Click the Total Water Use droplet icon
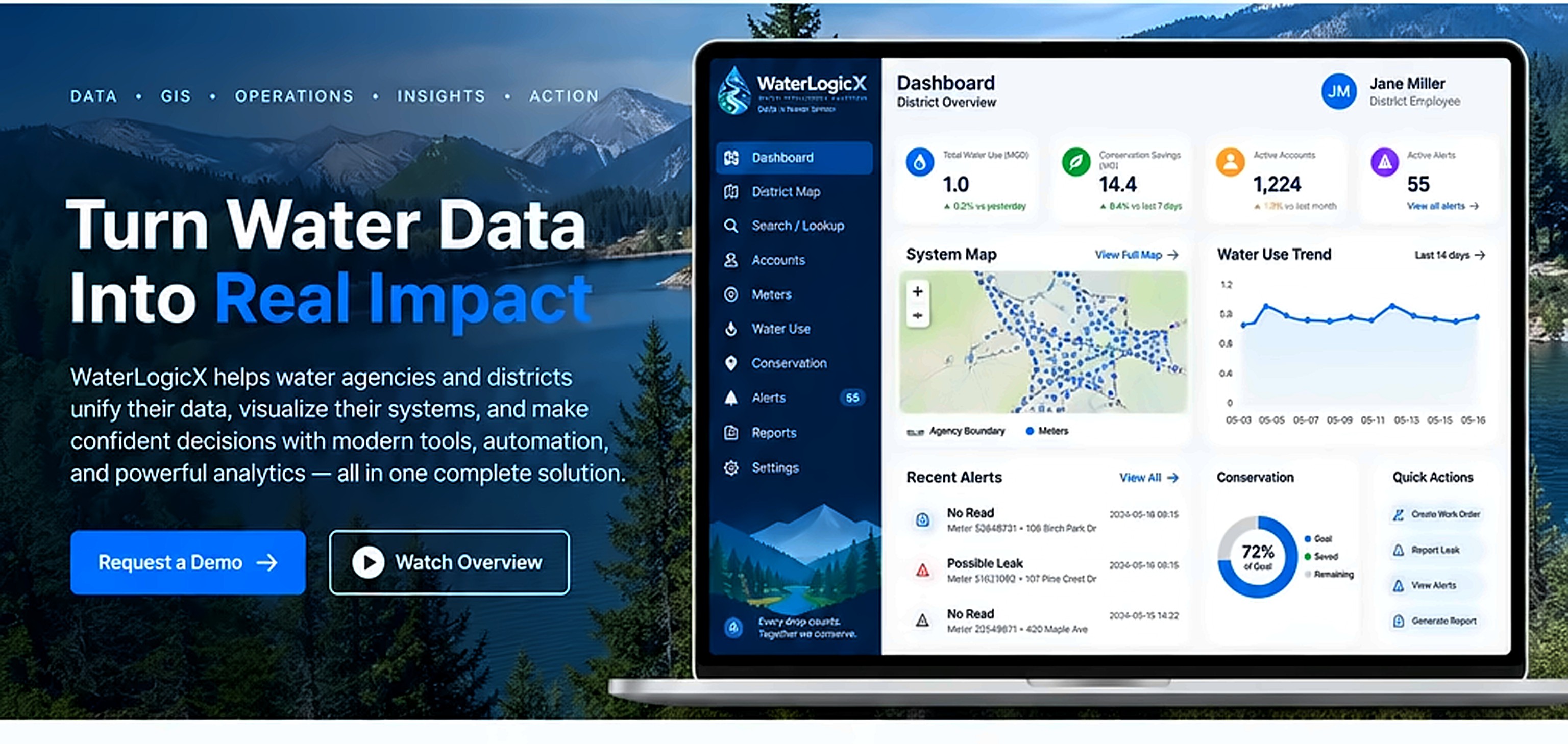 [920, 162]
